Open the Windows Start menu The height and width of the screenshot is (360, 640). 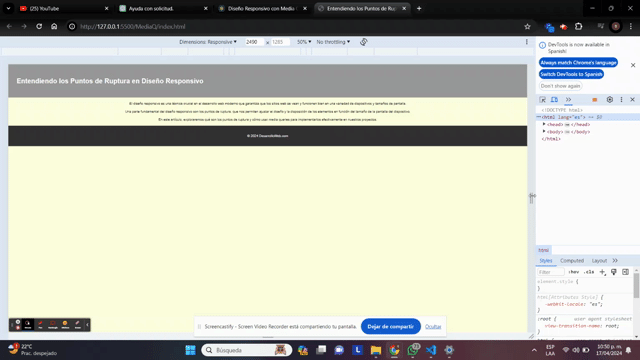(x=190, y=350)
